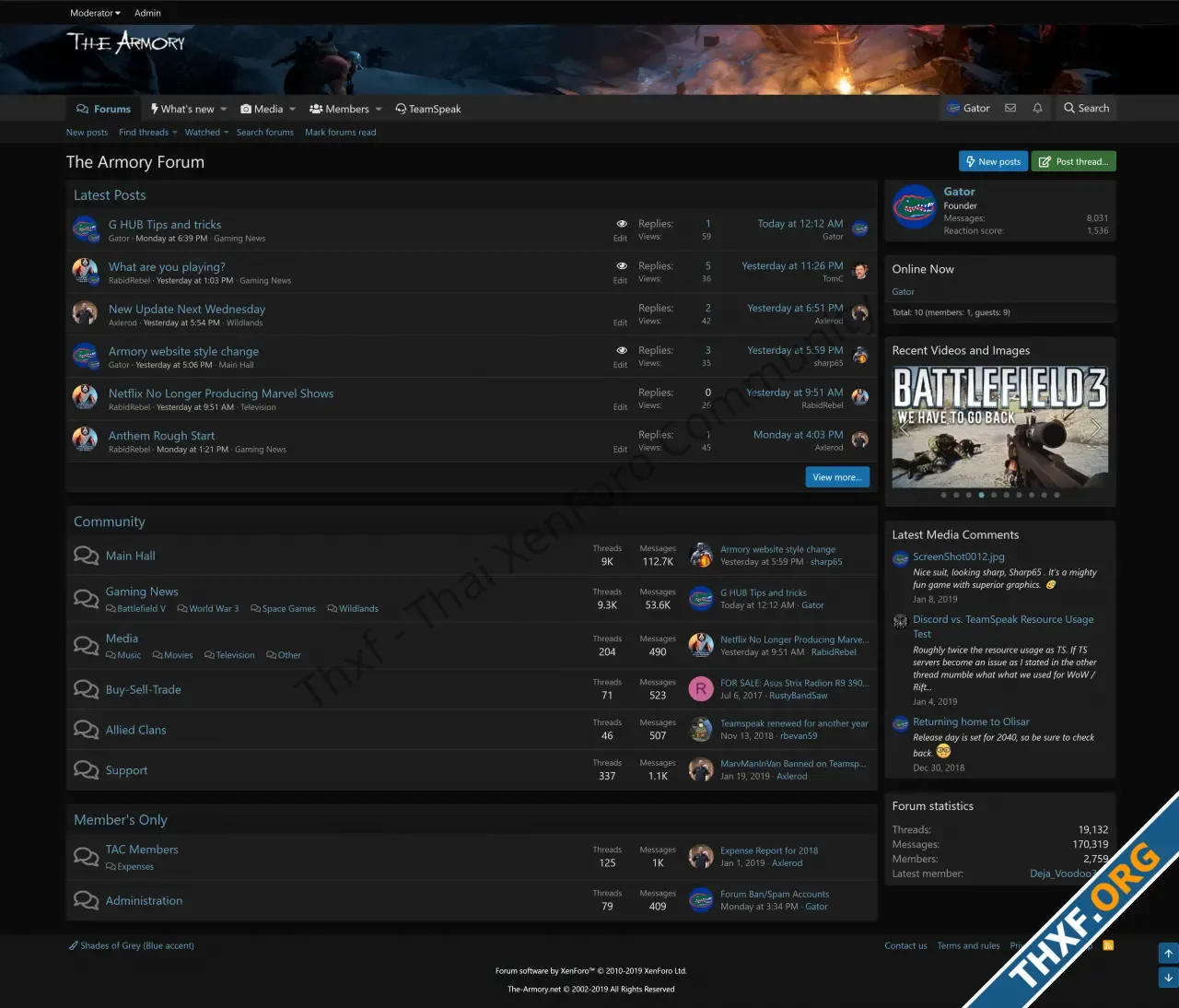Image resolution: width=1179 pixels, height=1008 pixels.
Task: Open the Expenses sub-forum
Action: pos(130,866)
